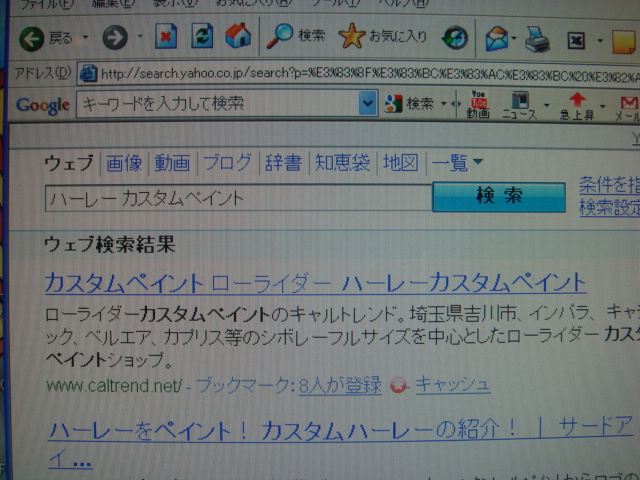
Task: Click the yellow note icon in toolbar
Action: click(624, 42)
